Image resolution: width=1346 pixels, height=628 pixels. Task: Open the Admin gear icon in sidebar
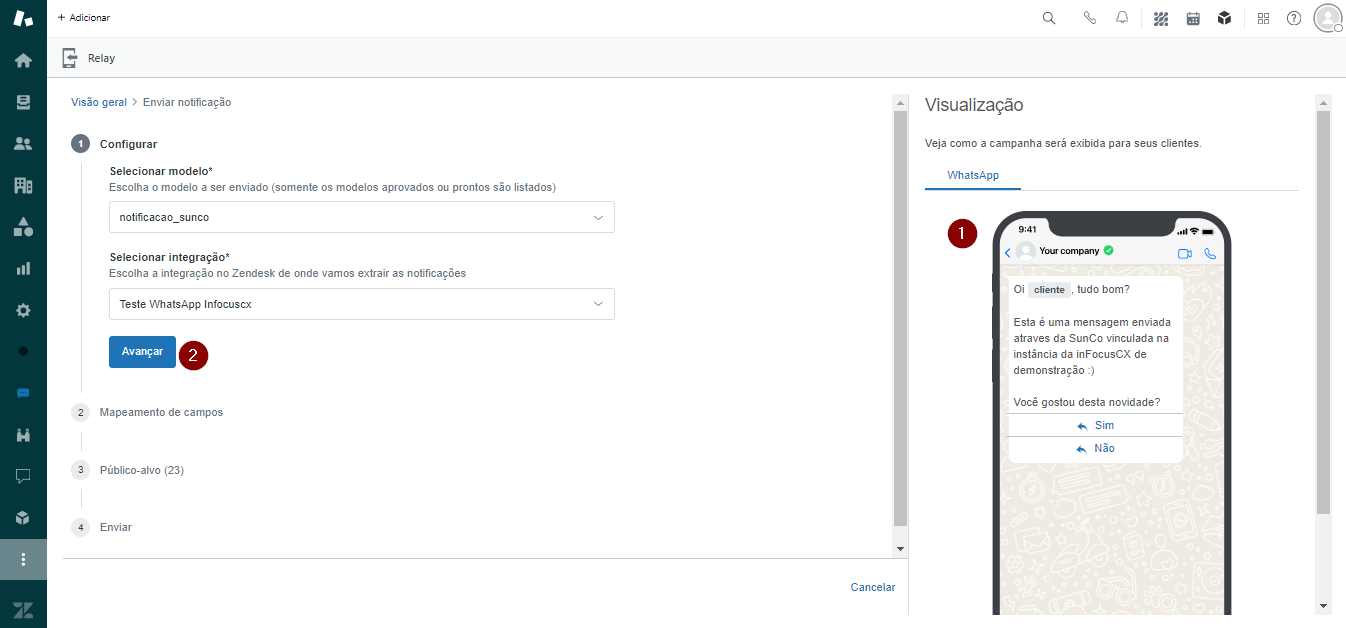[x=23, y=310]
